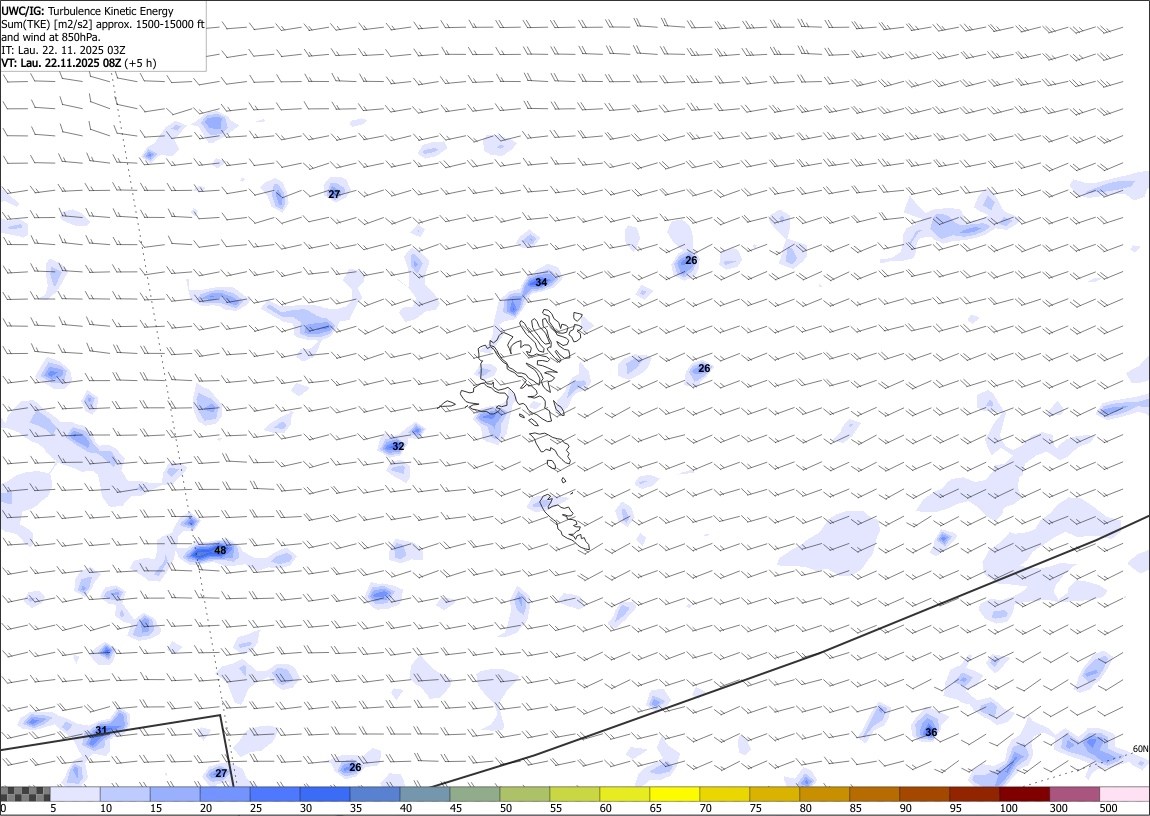Click the TKE value label 34
Screen dimensions: 1150x816
(541, 282)
